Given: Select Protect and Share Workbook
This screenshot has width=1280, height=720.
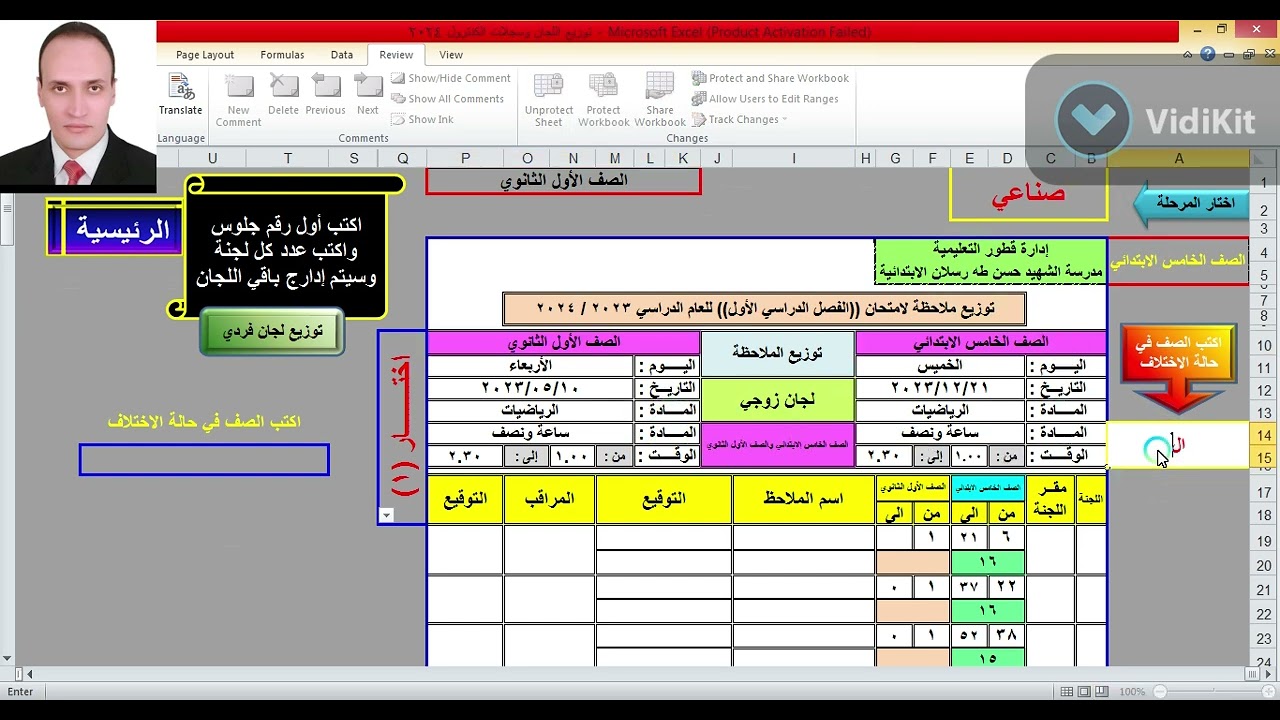Looking at the screenshot, I should (770, 78).
